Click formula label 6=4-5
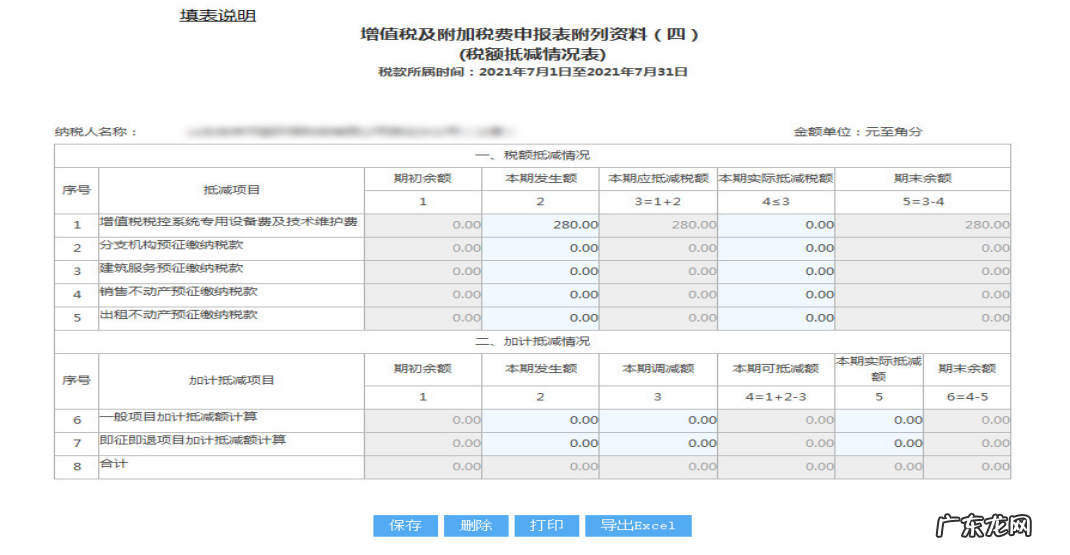Screen dimensions: 1070x555 967,397
